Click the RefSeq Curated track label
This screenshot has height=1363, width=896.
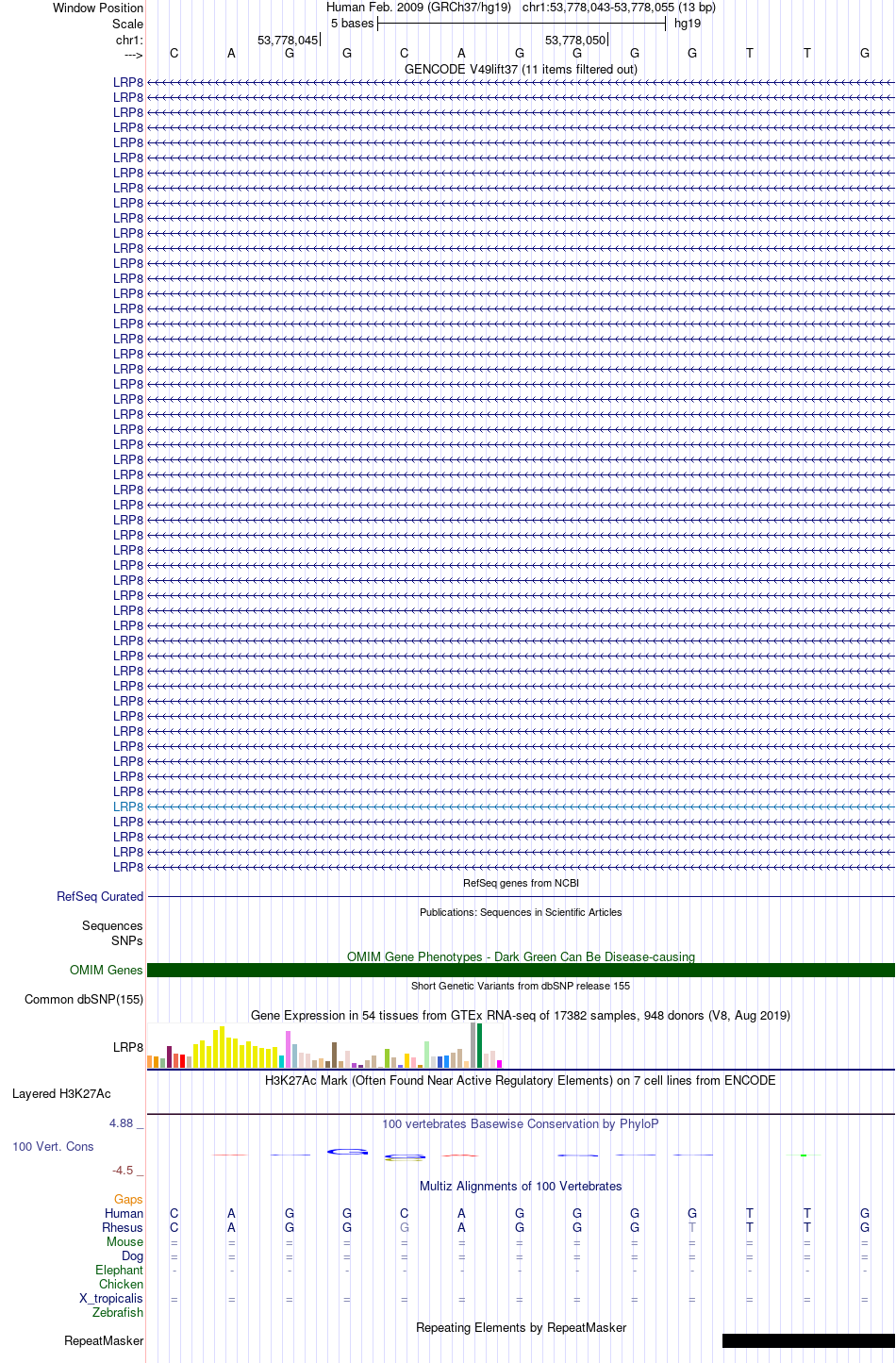[100, 896]
